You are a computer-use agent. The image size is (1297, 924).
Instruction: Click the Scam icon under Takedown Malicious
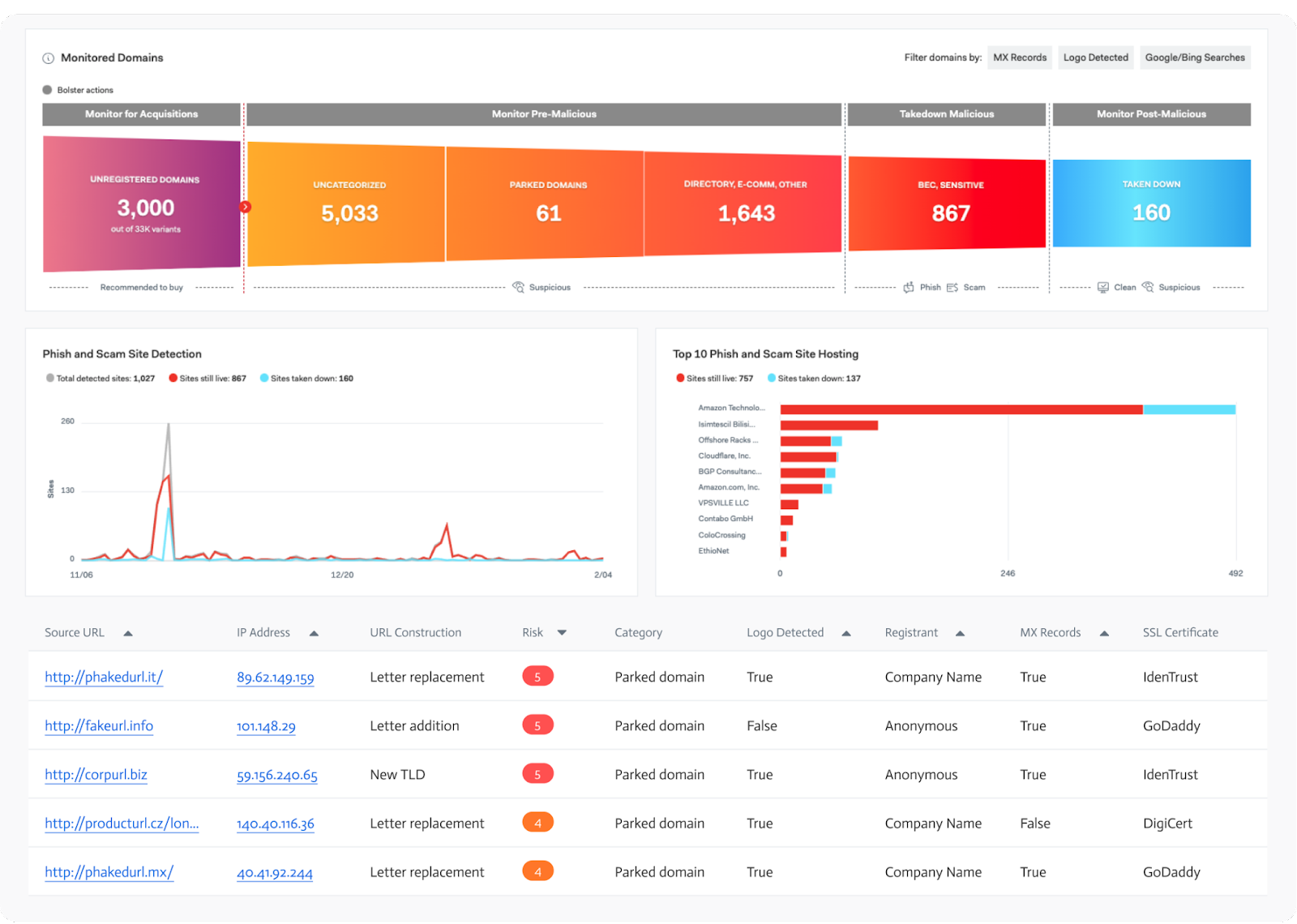[x=952, y=287]
